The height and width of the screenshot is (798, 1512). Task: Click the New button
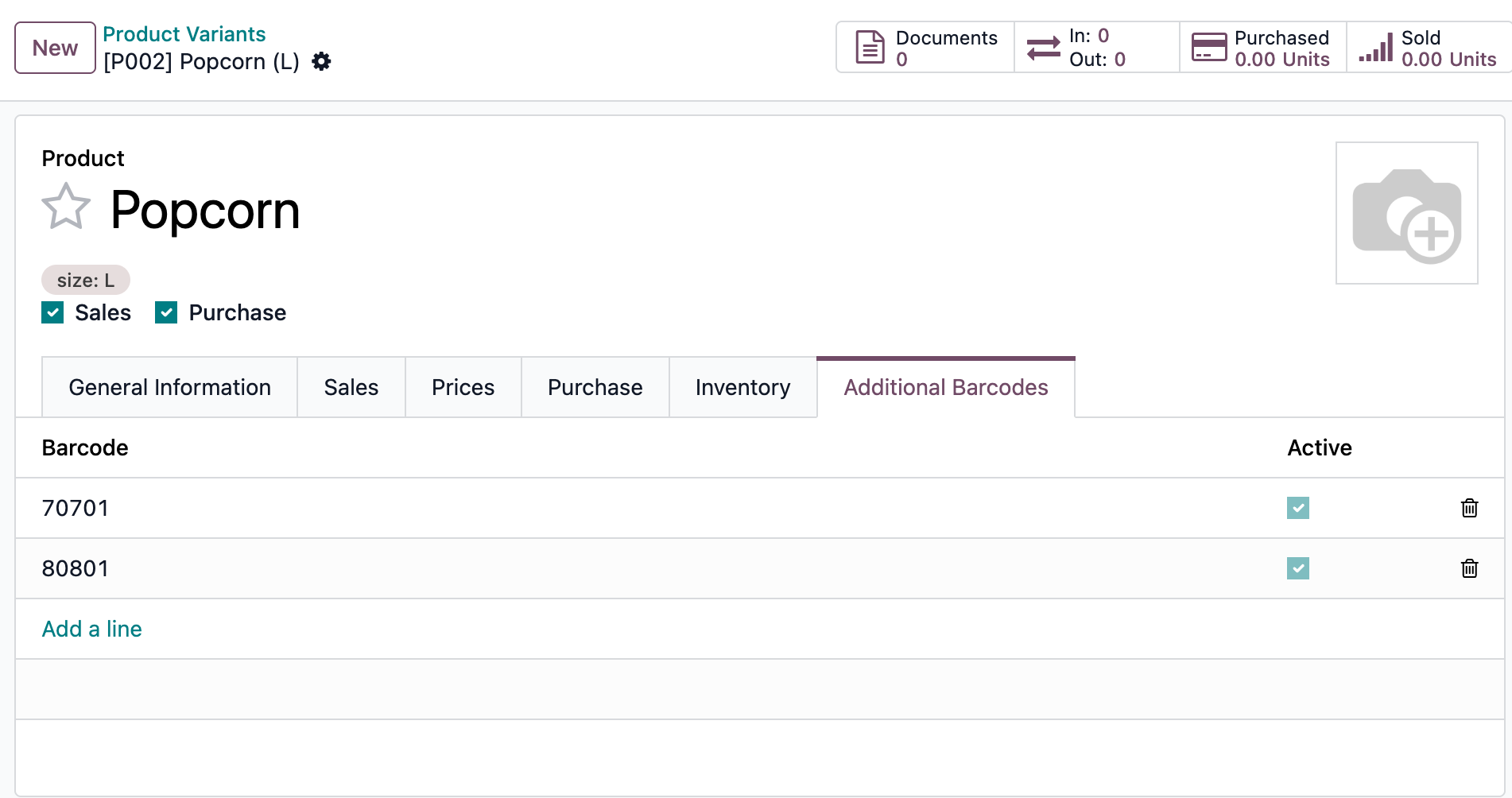(55, 48)
